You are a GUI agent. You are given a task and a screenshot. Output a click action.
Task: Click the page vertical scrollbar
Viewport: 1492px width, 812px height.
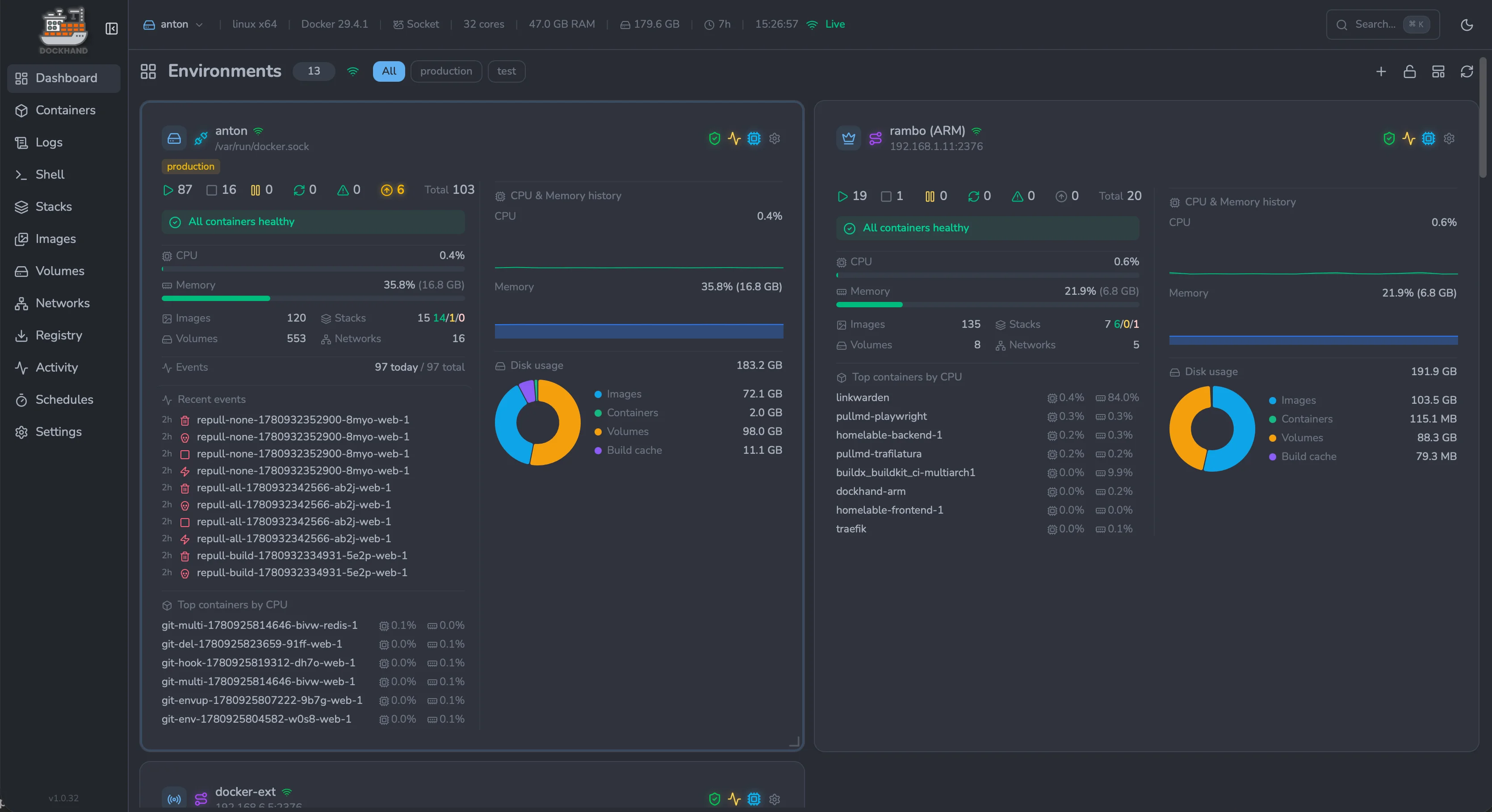pos(1483,117)
